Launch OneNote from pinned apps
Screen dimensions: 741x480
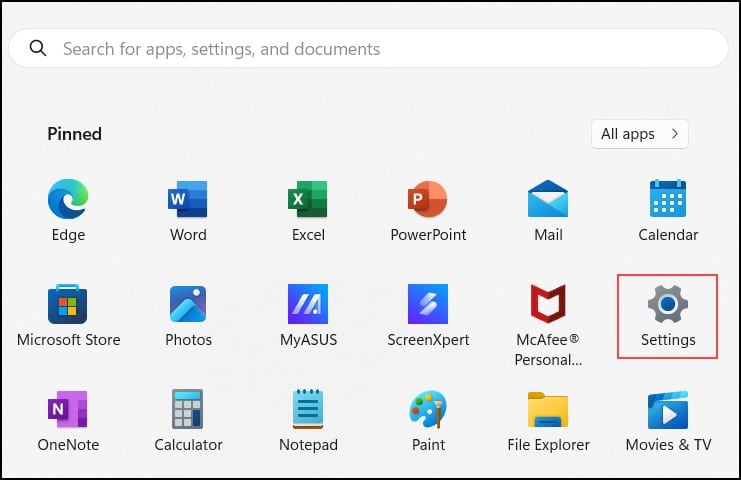coord(68,420)
